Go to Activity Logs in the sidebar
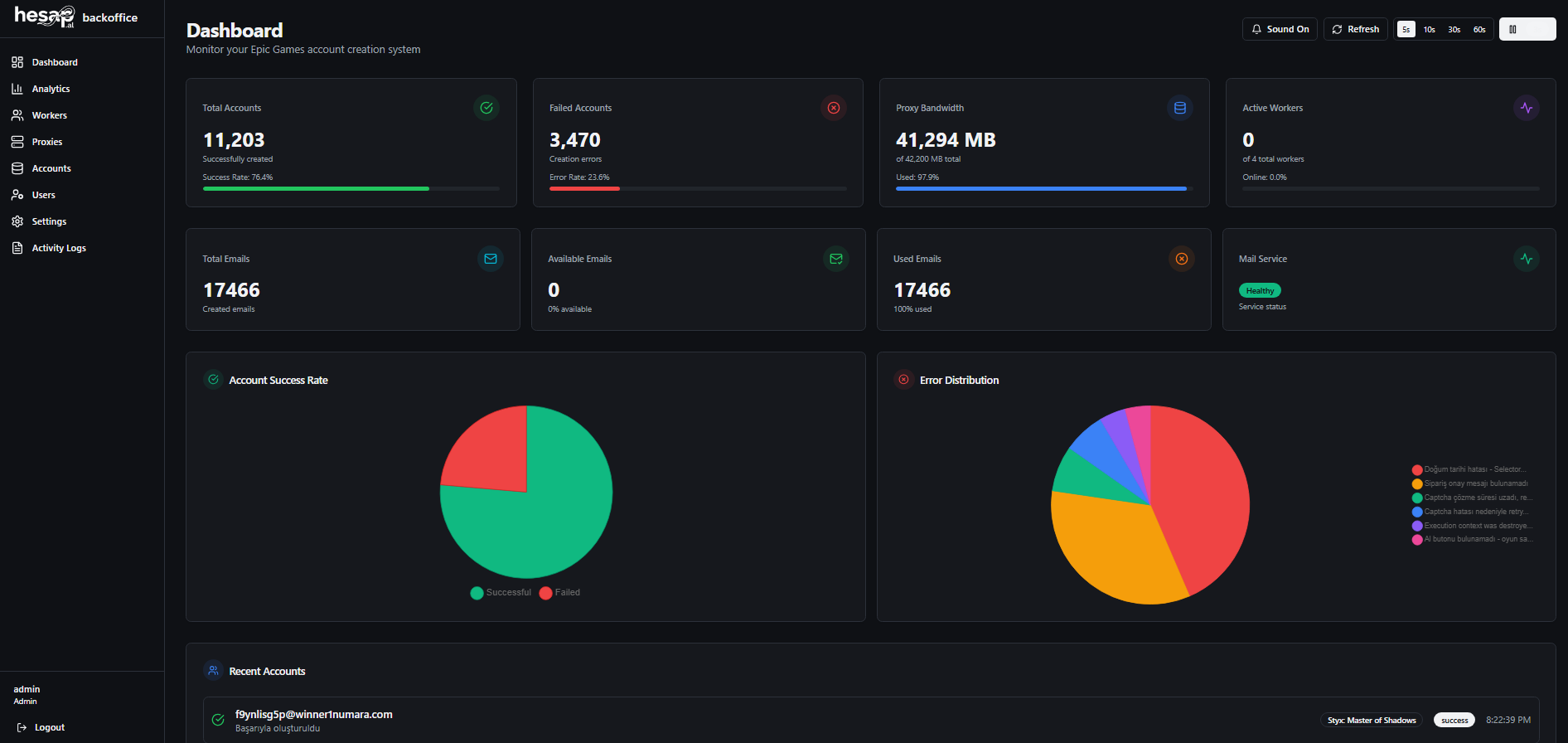The height and width of the screenshot is (743, 1568). [x=58, y=248]
